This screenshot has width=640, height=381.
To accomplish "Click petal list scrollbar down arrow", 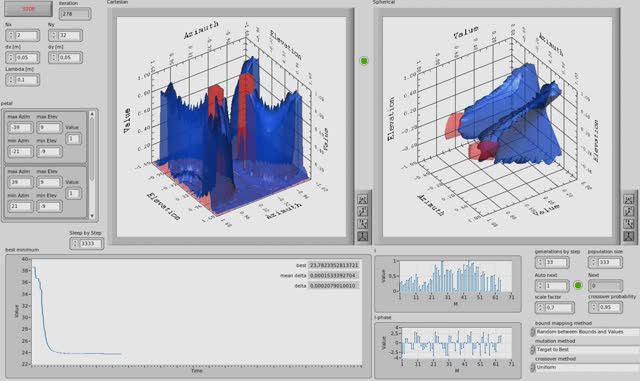I will coord(92,216).
